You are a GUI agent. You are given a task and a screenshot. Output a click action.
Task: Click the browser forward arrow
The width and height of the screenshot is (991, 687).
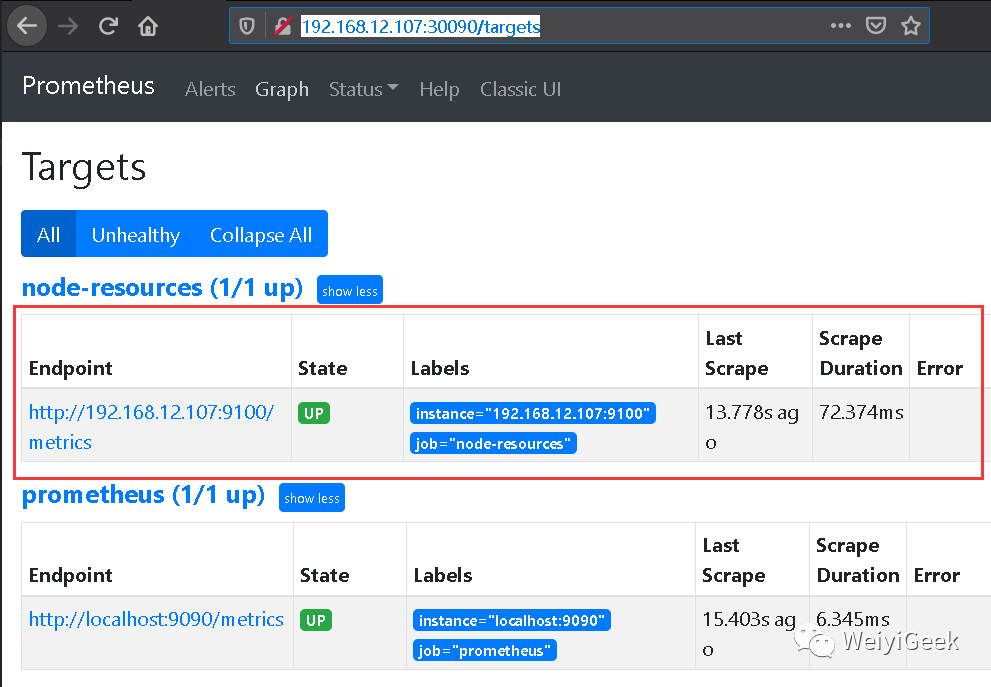point(68,26)
